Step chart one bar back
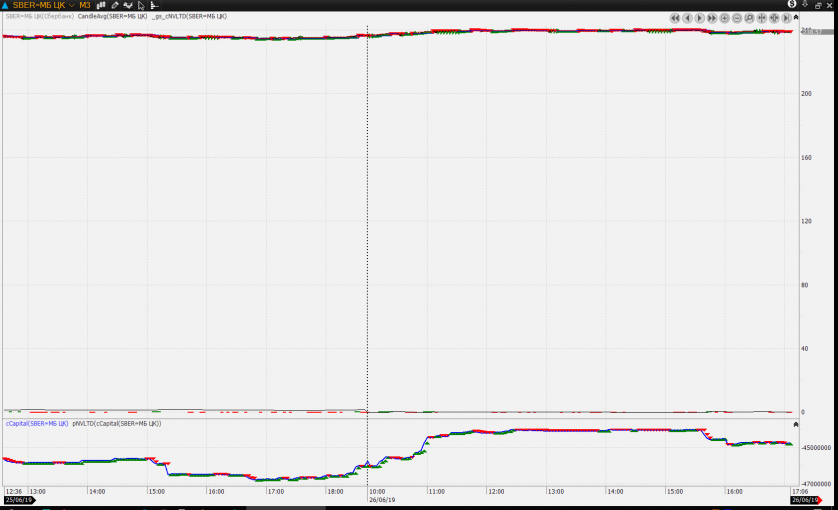The height and width of the screenshot is (510, 838). [687, 18]
